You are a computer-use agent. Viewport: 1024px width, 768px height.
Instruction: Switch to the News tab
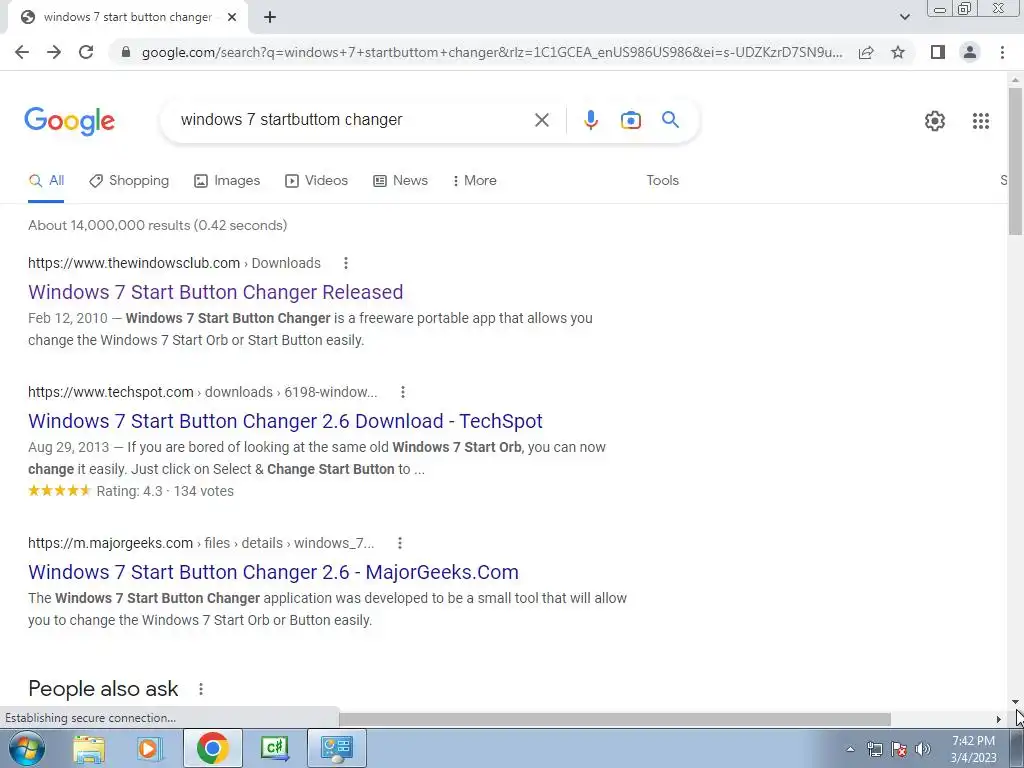pos(400,181)
